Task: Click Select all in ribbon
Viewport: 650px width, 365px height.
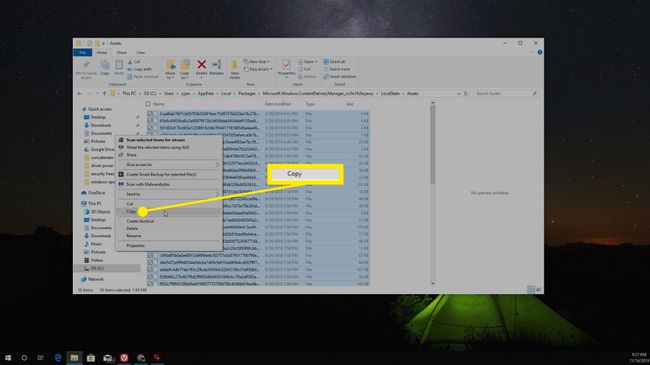Action: (x=334, y=62)
